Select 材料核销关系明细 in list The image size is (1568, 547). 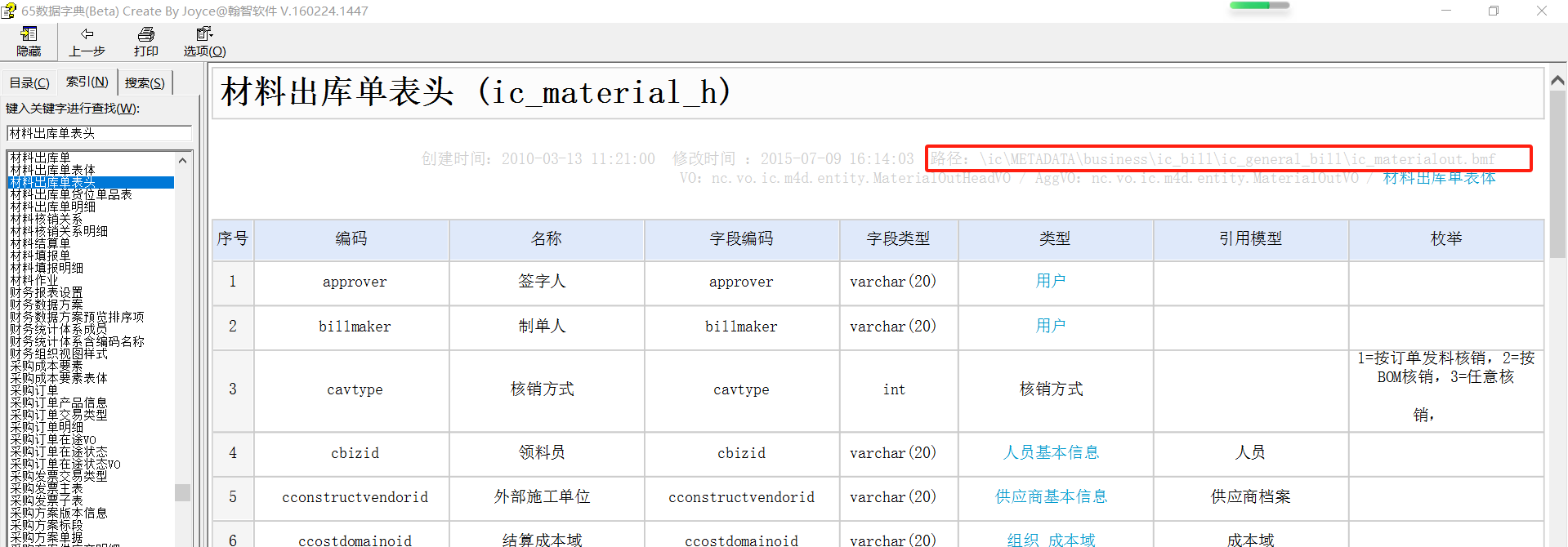pyautogui.click(x=58, y=231)
